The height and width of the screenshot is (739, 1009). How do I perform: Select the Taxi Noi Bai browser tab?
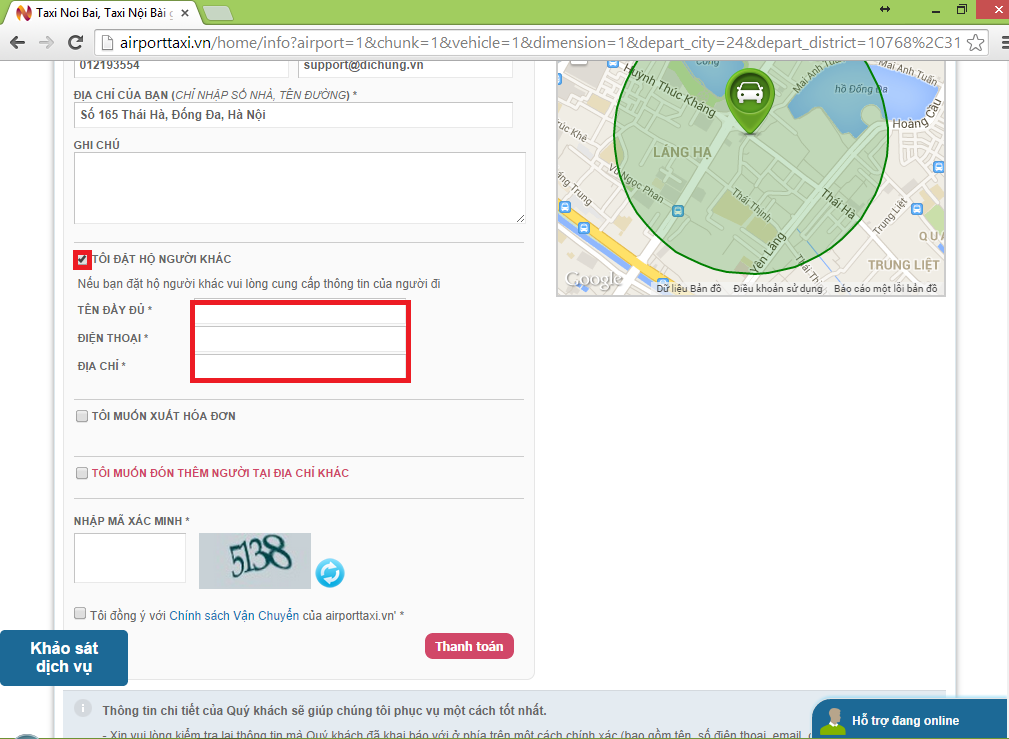coord(100,13)
